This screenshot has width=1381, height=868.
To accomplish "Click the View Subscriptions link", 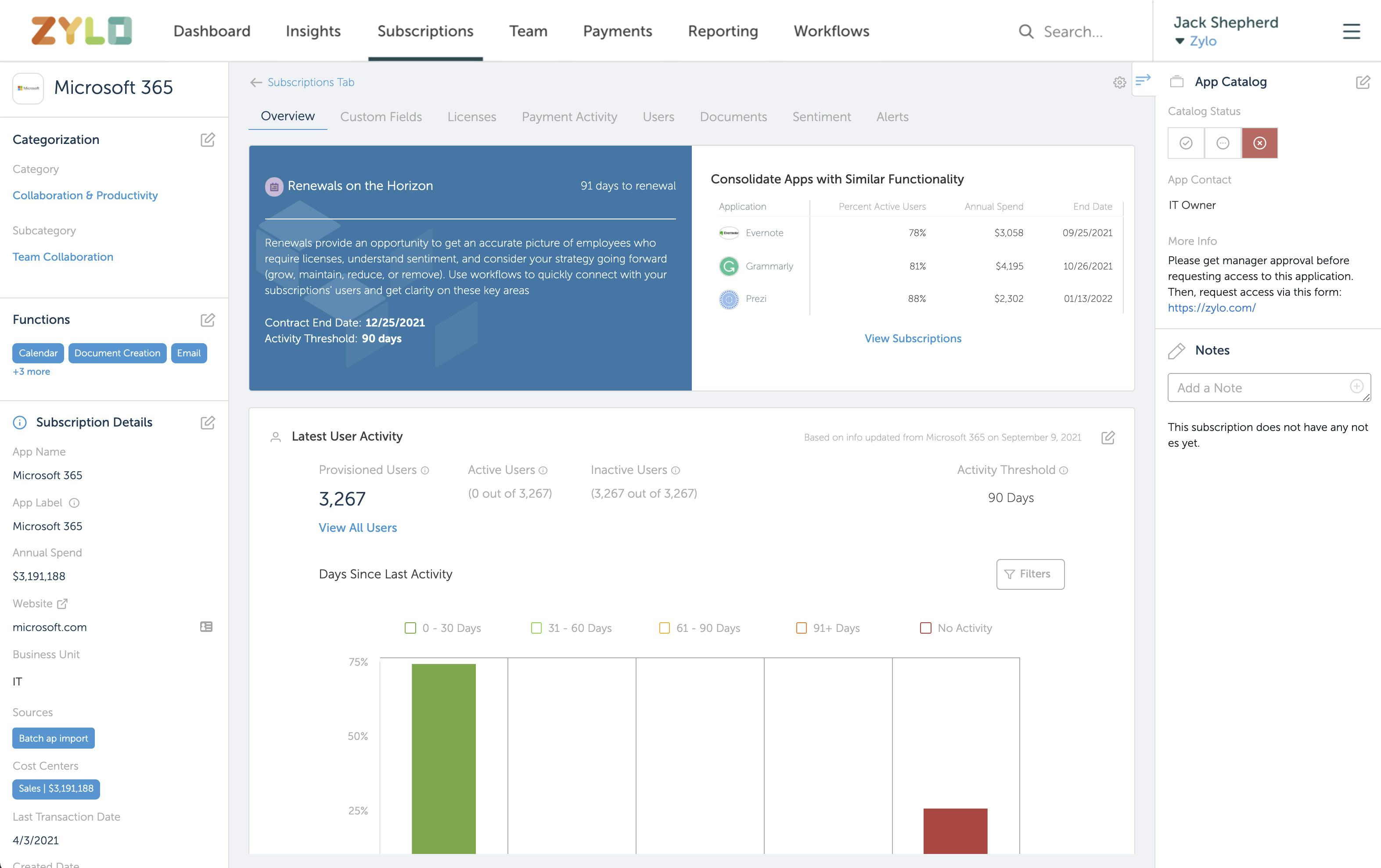I will click(x=913, y=338).
